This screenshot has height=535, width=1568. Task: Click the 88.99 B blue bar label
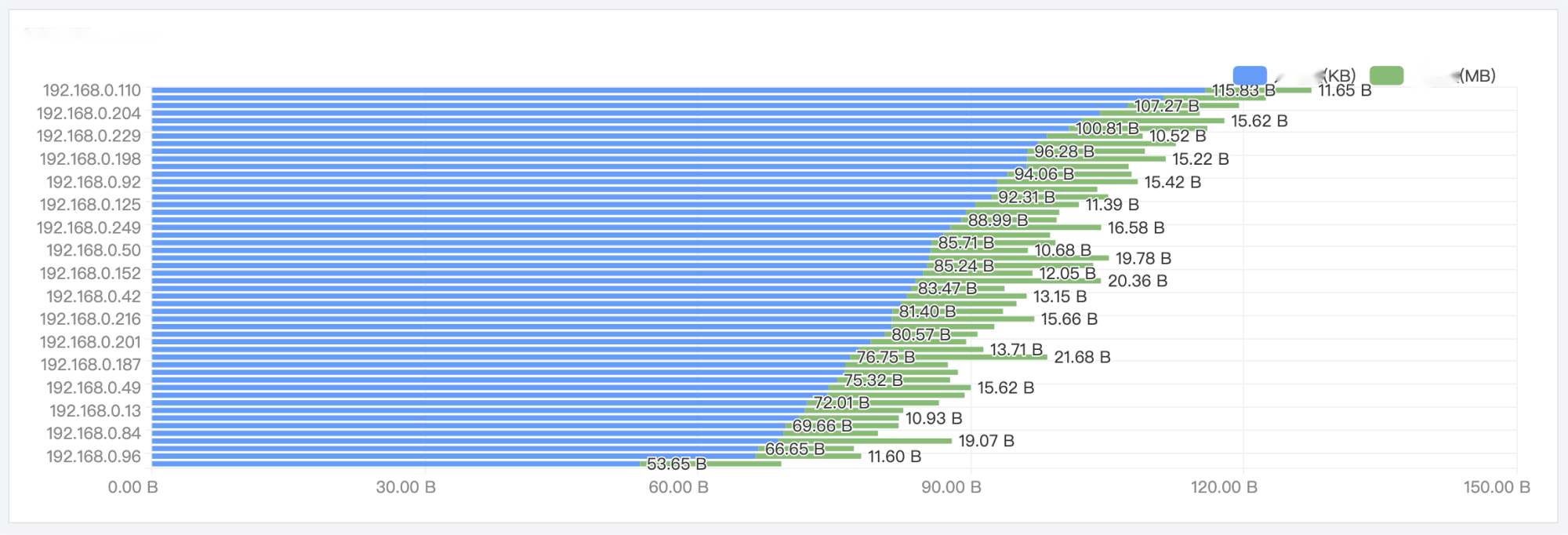998,220
